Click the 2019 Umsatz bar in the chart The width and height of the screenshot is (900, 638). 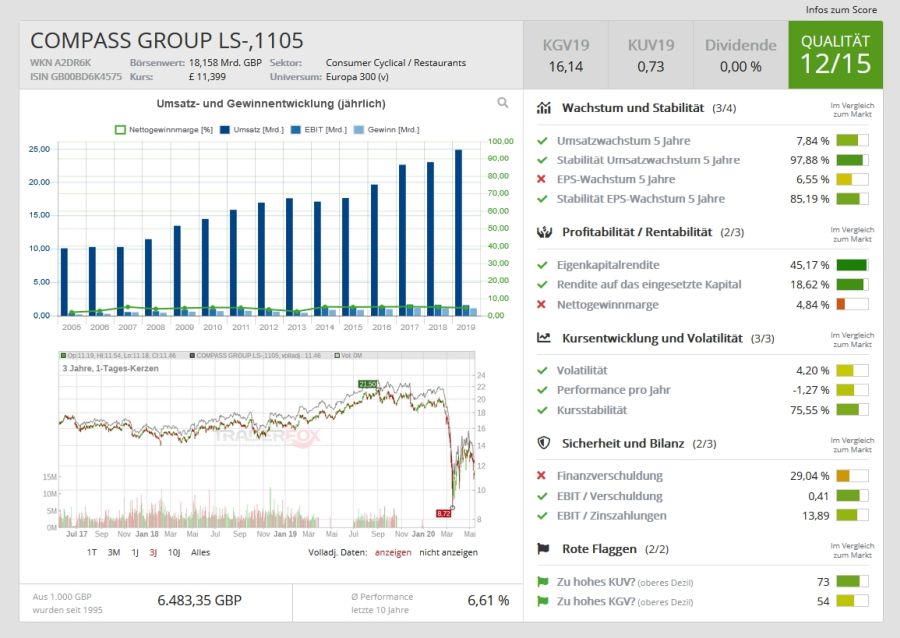pyautogui.click(x=459, y=232)
